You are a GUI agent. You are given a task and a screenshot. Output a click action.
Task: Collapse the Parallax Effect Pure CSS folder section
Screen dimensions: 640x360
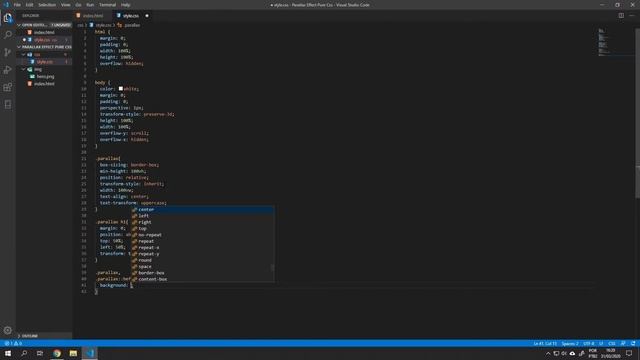coord(44,47)
